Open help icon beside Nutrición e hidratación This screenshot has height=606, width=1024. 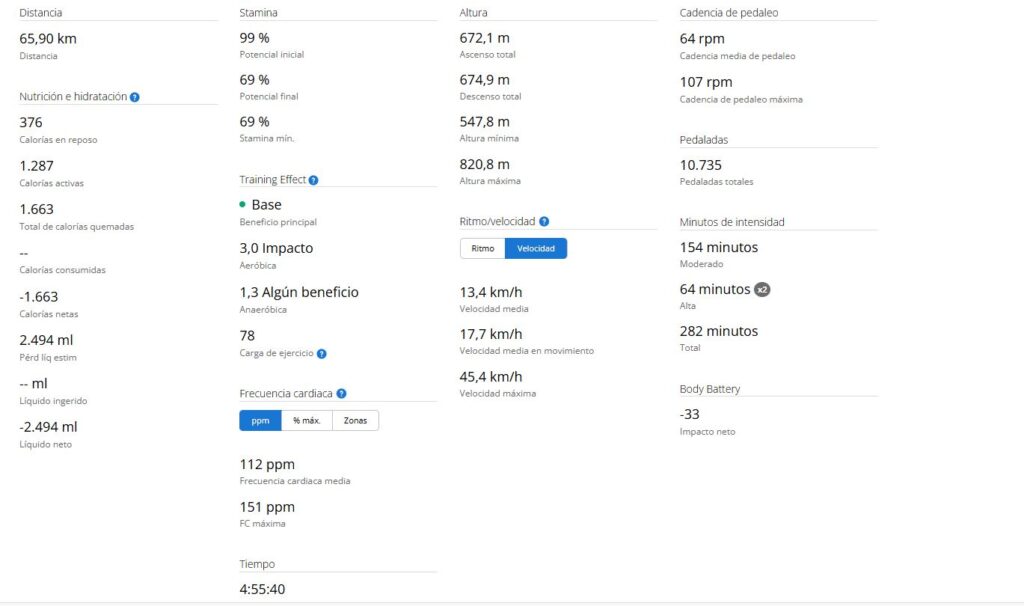coord(135,97)
